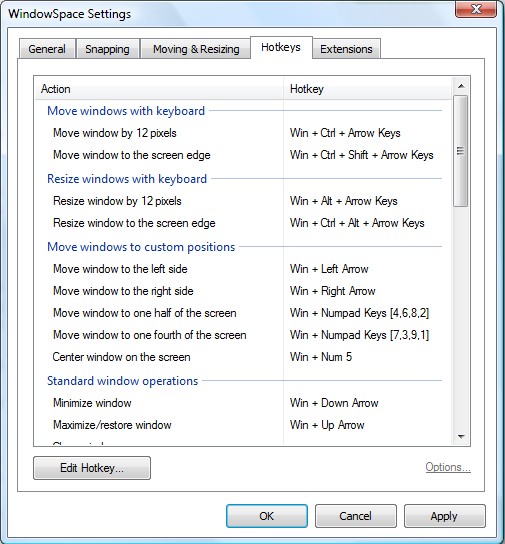The height and width of the screenshot is (544, 505).
Task: Click the 'Win + Num 5' hotkey
Action: click(x=321, y=357)
